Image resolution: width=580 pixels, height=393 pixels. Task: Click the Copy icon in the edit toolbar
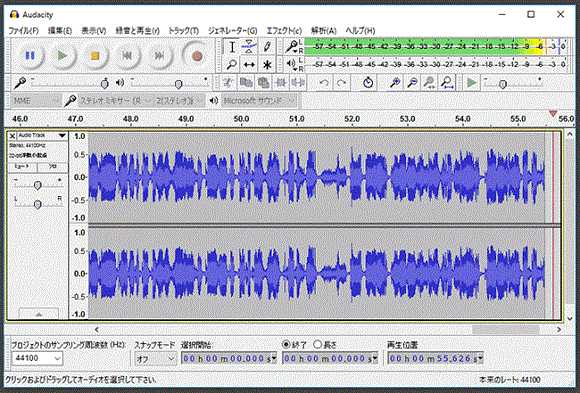(246, 83)
